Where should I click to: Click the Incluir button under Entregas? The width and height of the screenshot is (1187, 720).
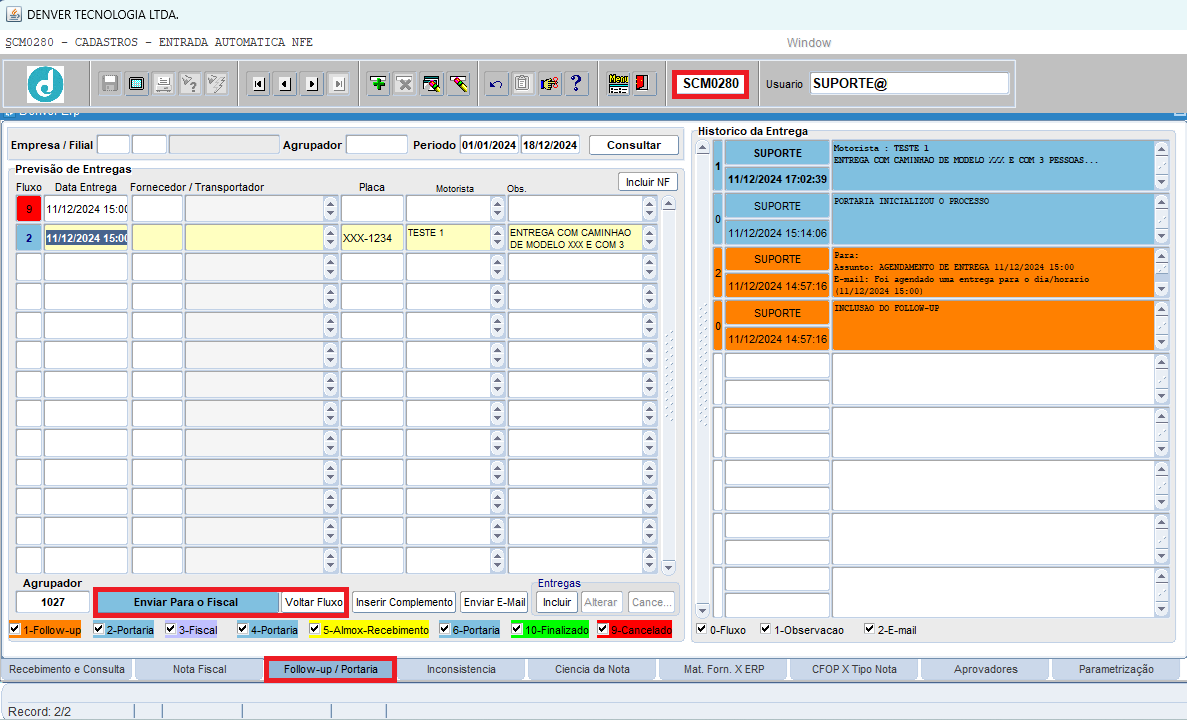pos(557,603)
